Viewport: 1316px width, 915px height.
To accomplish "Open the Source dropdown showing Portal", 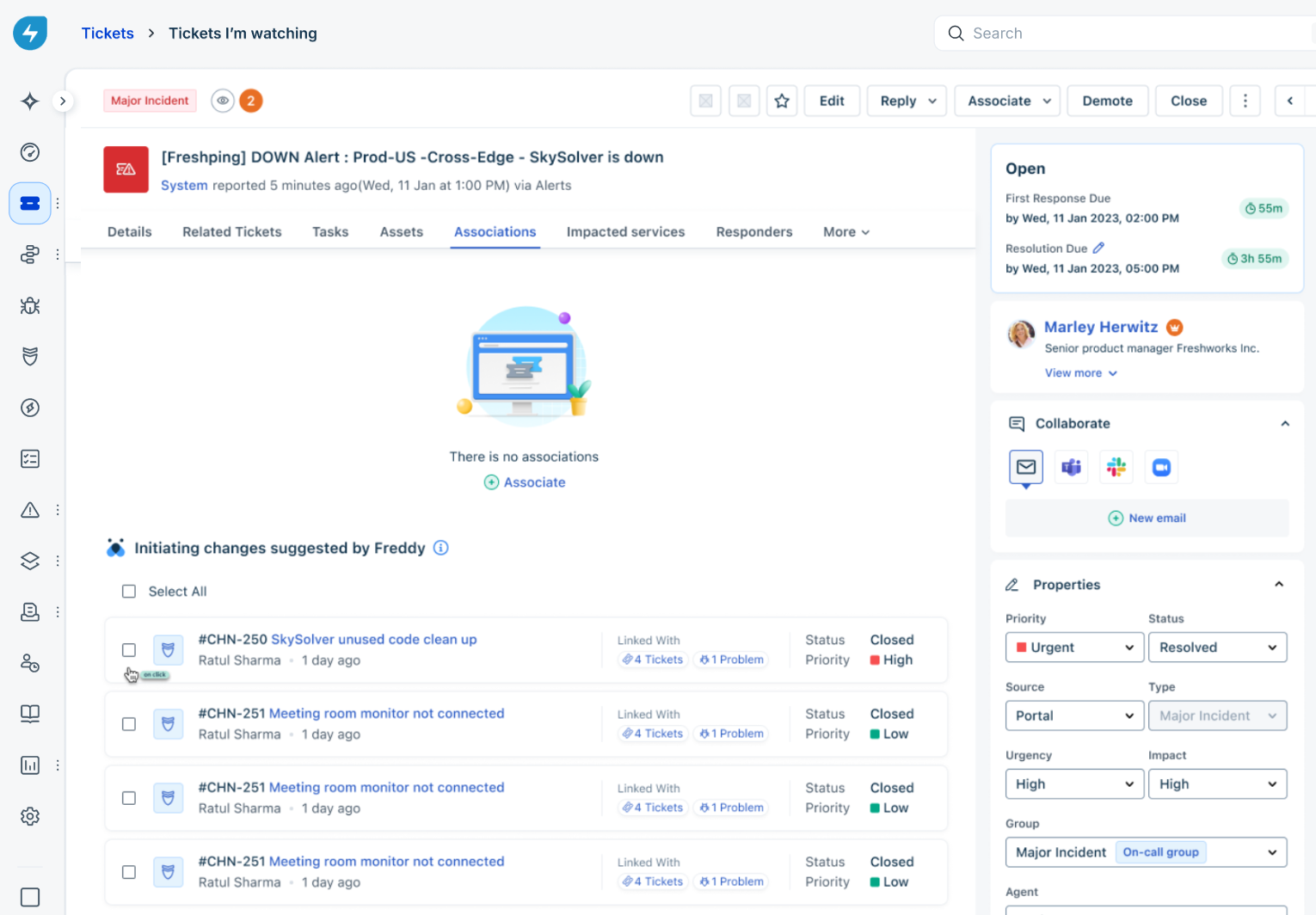I will point(1075,715).
